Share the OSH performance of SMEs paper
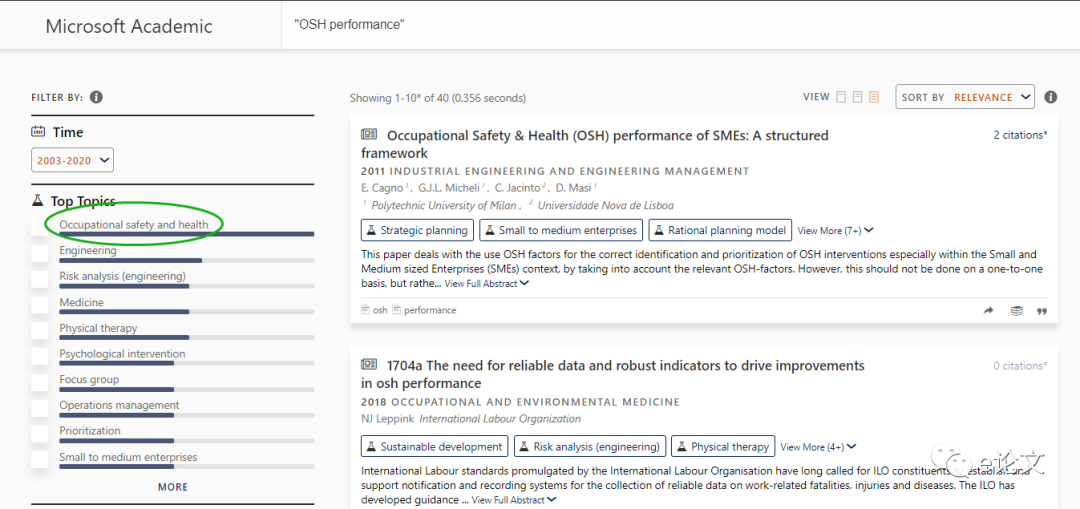 (988, 311)
